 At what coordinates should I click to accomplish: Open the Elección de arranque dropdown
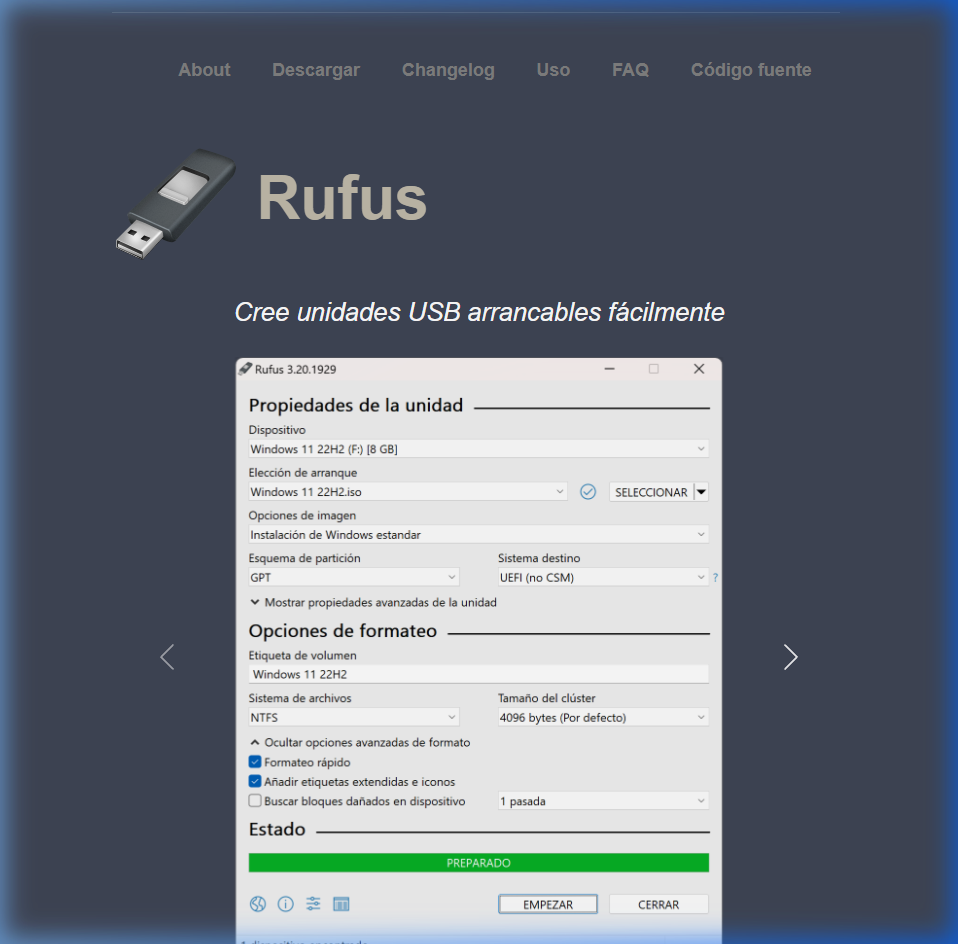(408, 492)
